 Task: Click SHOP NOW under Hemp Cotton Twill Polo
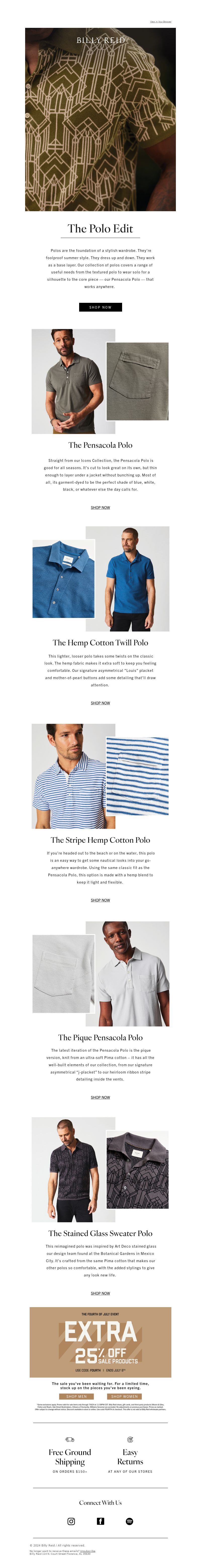(x=100, y=703)
